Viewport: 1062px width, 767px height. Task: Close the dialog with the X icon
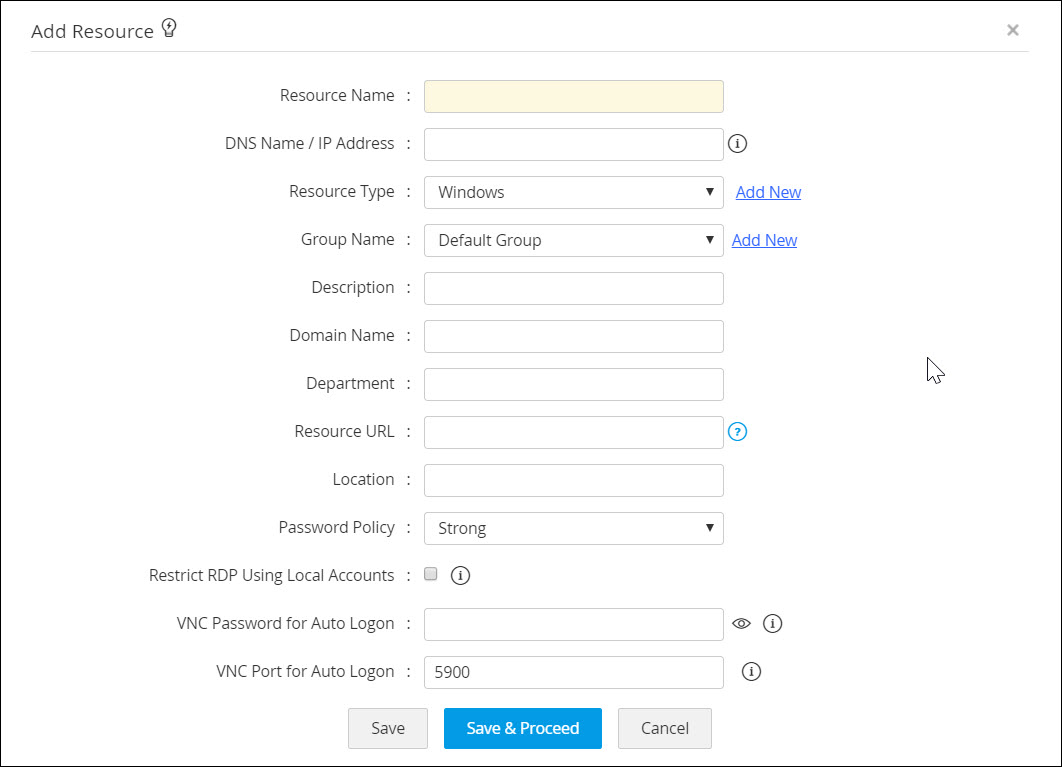pyautogui.click(x=1013, y=30)
